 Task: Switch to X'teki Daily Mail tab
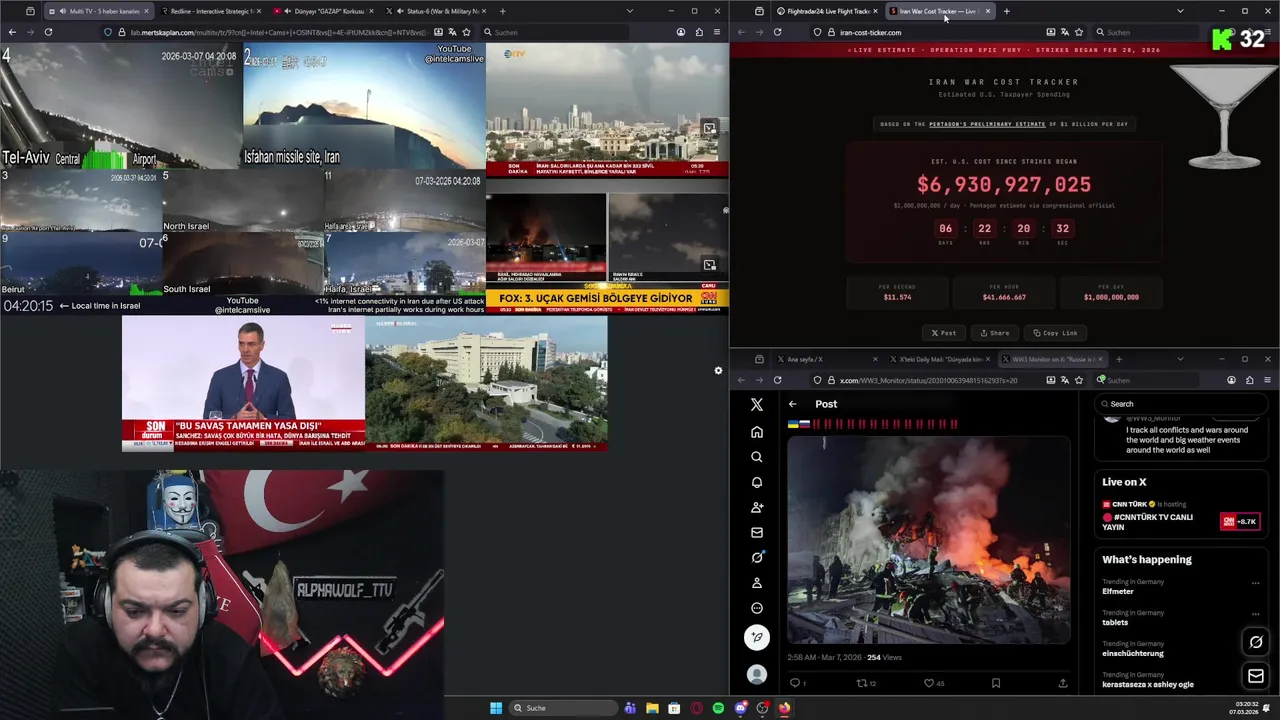[x=937, y=359]
